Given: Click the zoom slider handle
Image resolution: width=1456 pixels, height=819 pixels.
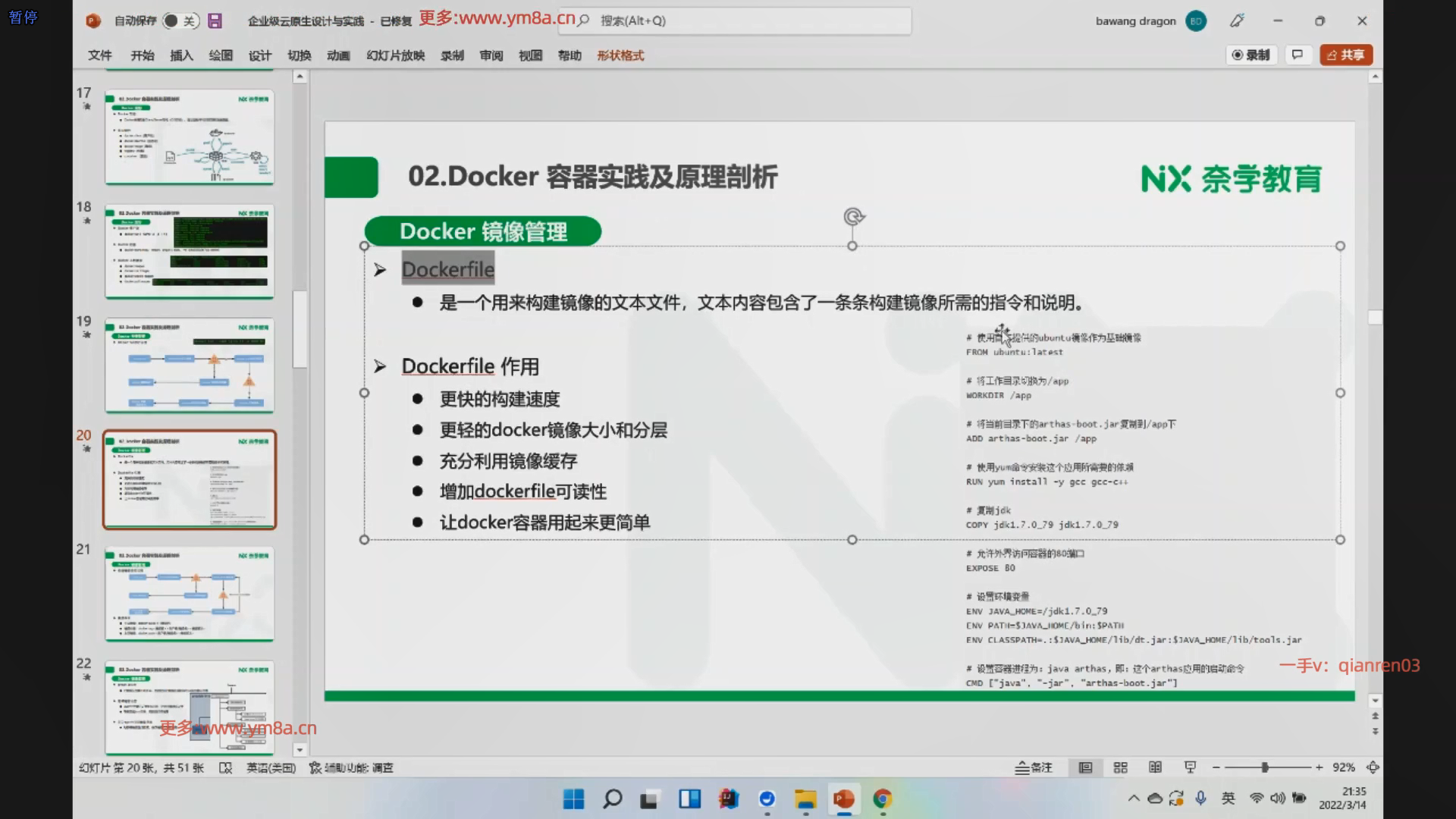Looking at the screenshot, I should point(1265,767).
